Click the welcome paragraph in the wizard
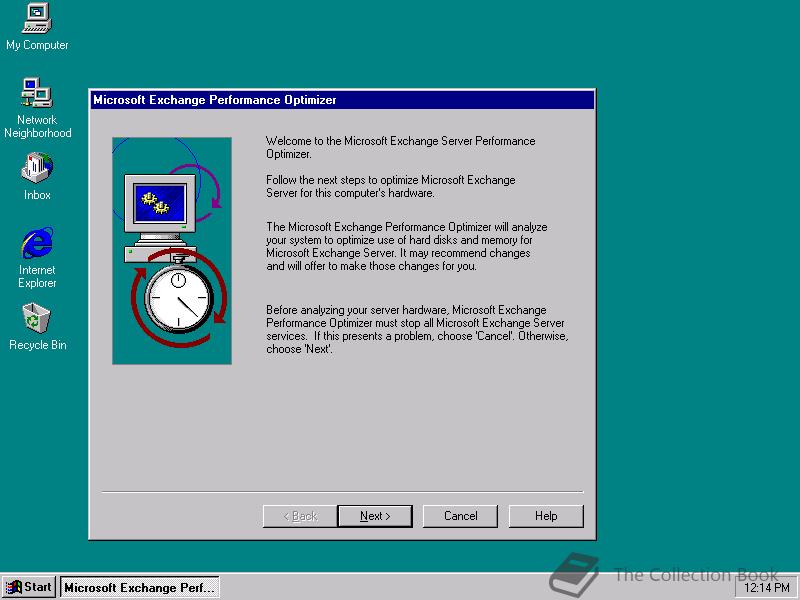Image resolution: width=800 pixels, height=600 pixels. [x=400, y=147]
